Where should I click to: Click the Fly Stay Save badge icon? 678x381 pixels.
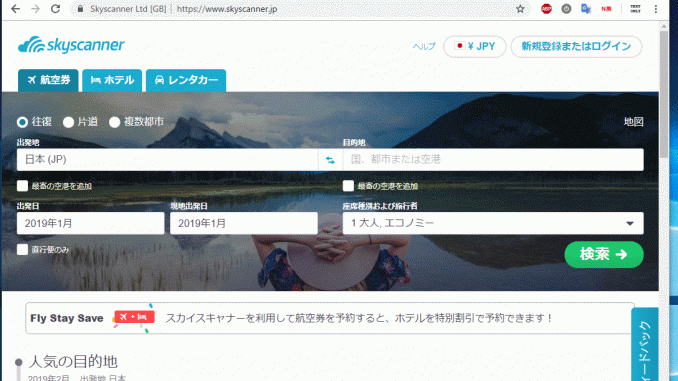[134, 317]
